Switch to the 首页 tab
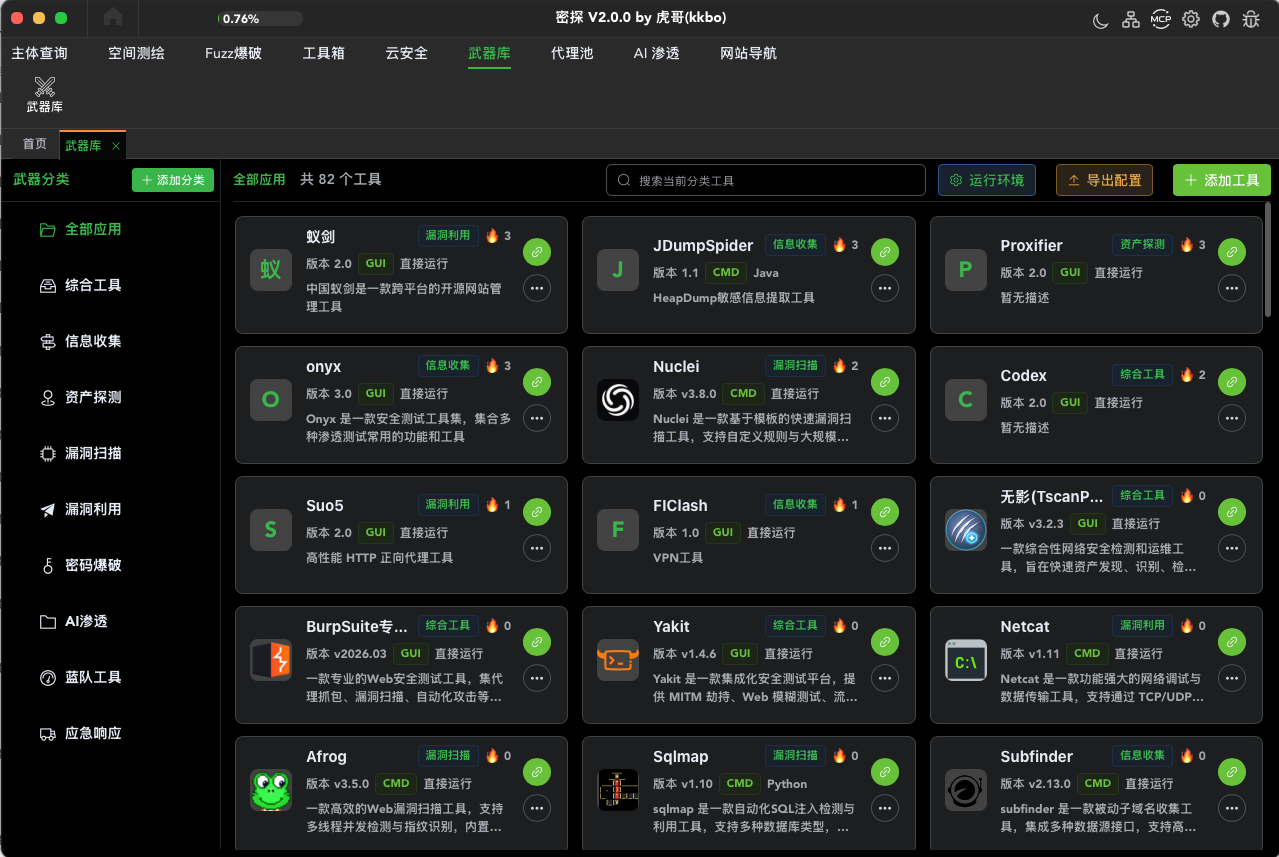This screenshot has width=1279, height=857. pyautogui.click(x=35, y=144)
